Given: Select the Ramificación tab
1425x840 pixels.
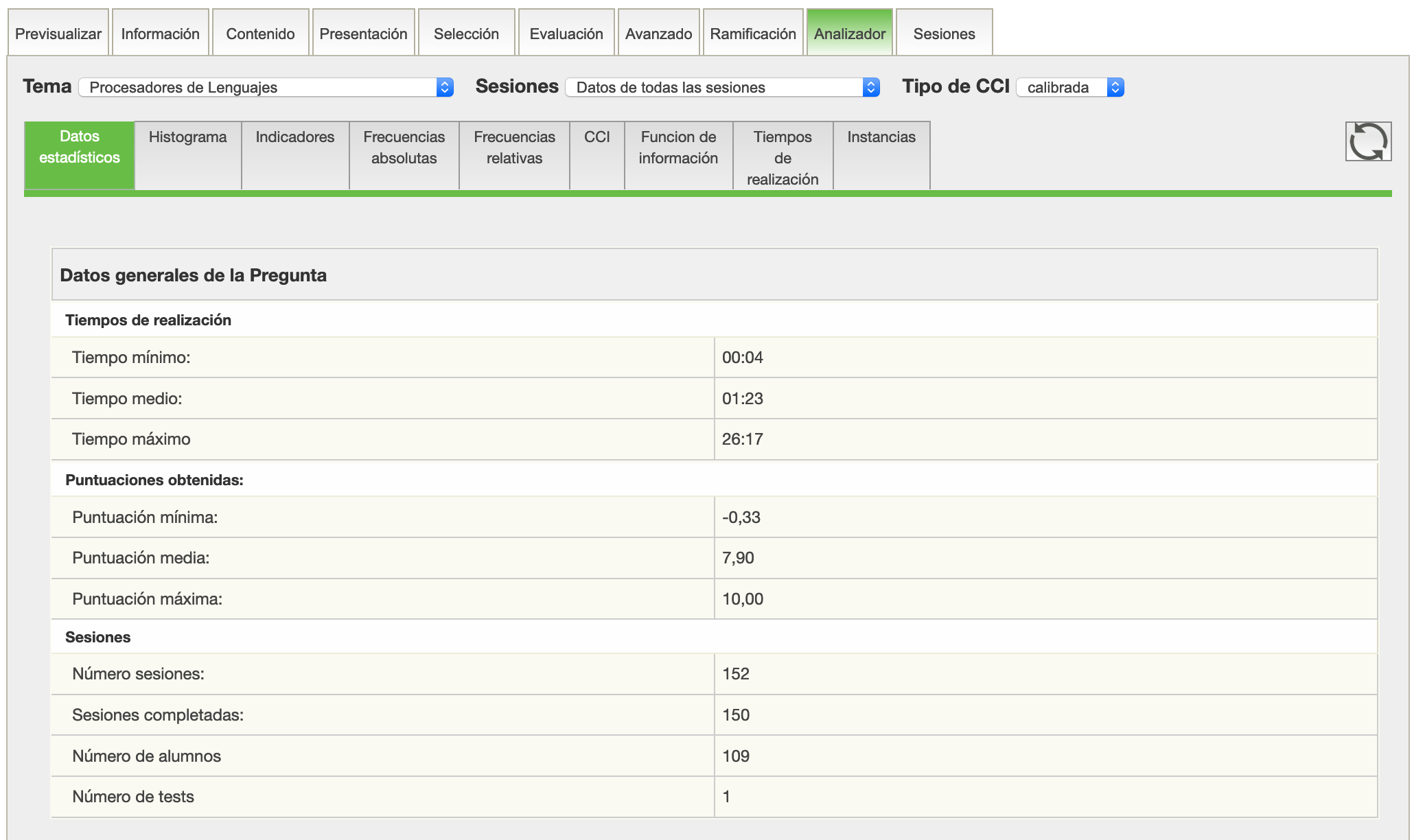Looking at the screenshot, I should [x=753, y=34].
